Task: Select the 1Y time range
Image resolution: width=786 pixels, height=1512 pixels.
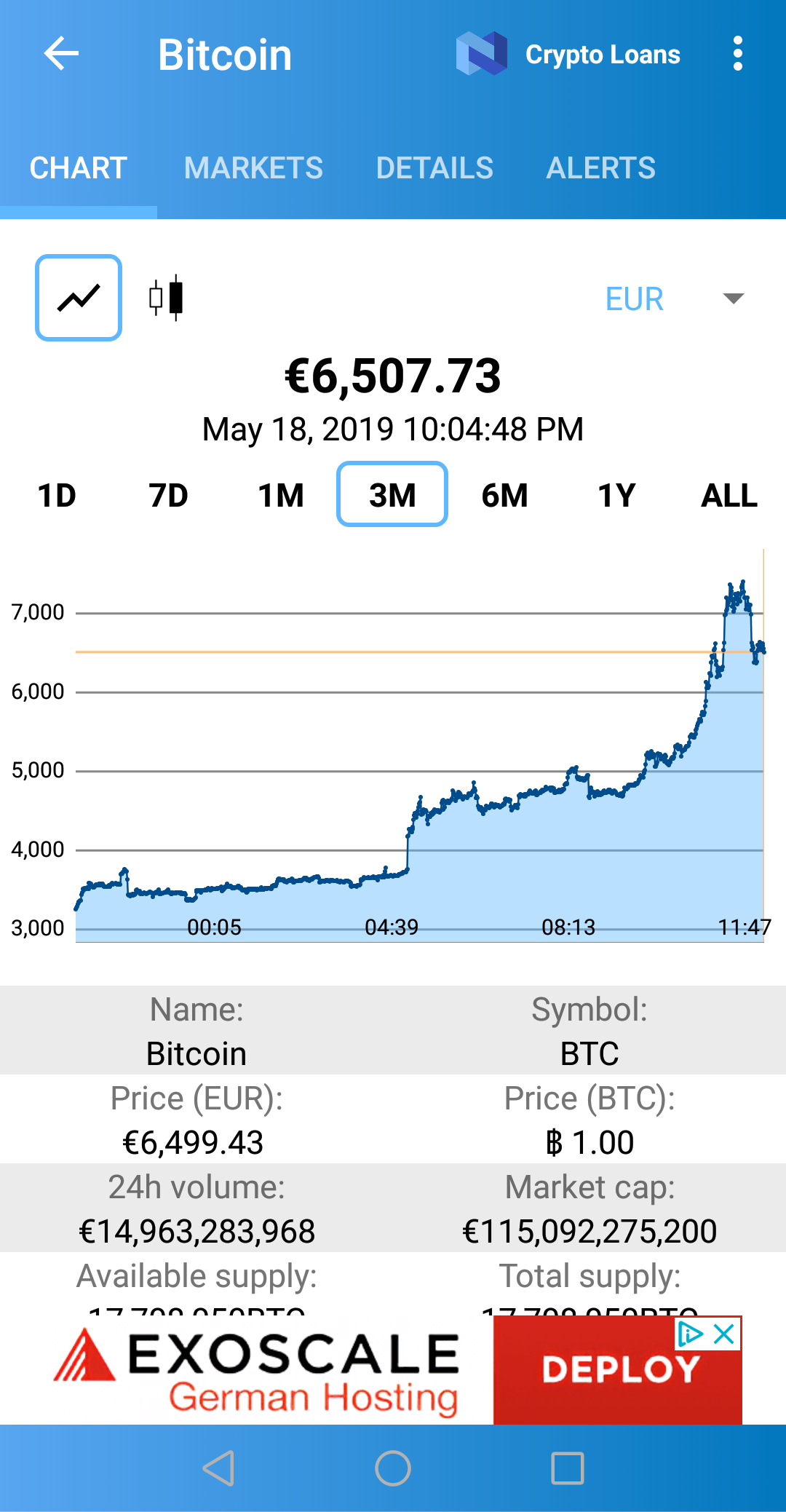Action: pos(616,496)
